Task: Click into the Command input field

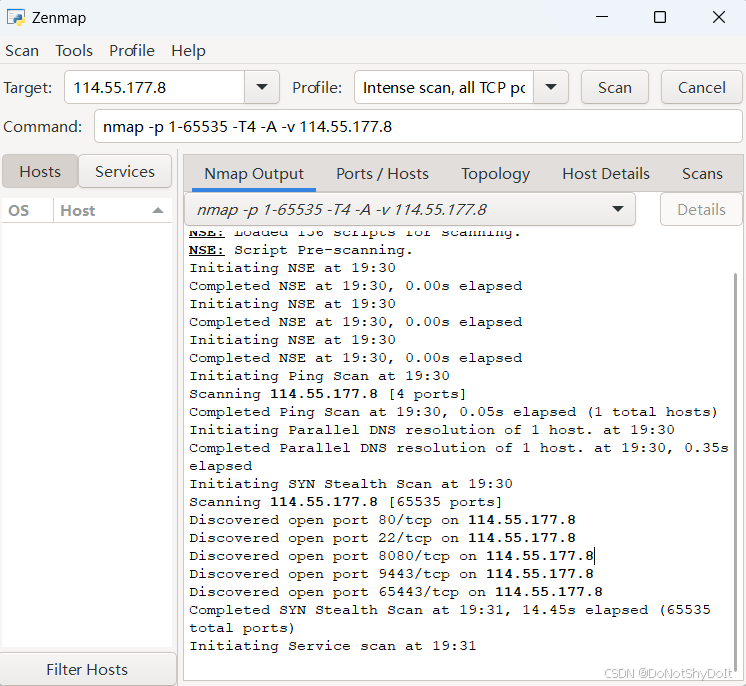Action: click(x=418, y=127)
